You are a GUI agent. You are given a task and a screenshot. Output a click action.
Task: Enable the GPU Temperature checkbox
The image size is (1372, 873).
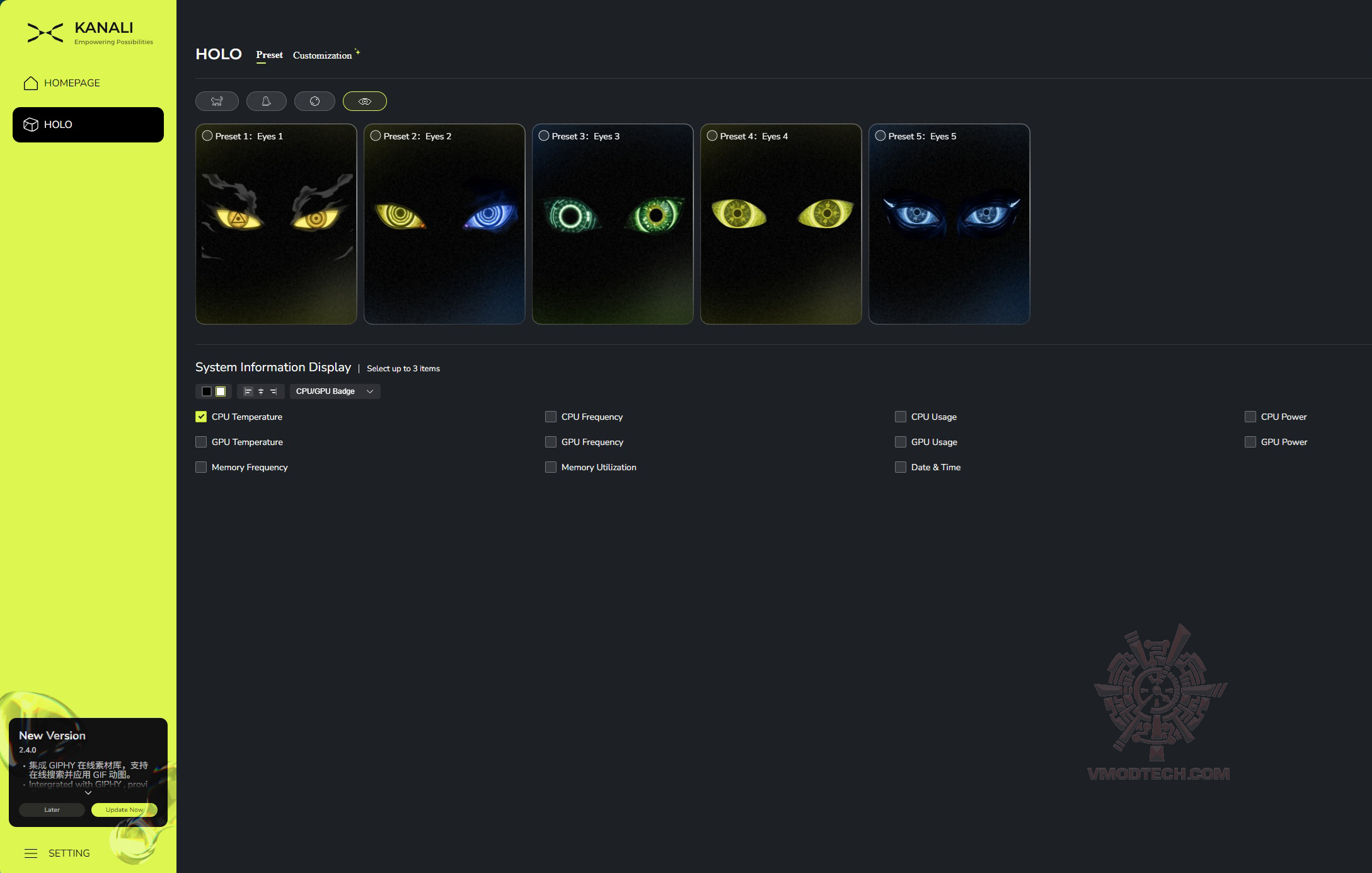click(201, 442)
